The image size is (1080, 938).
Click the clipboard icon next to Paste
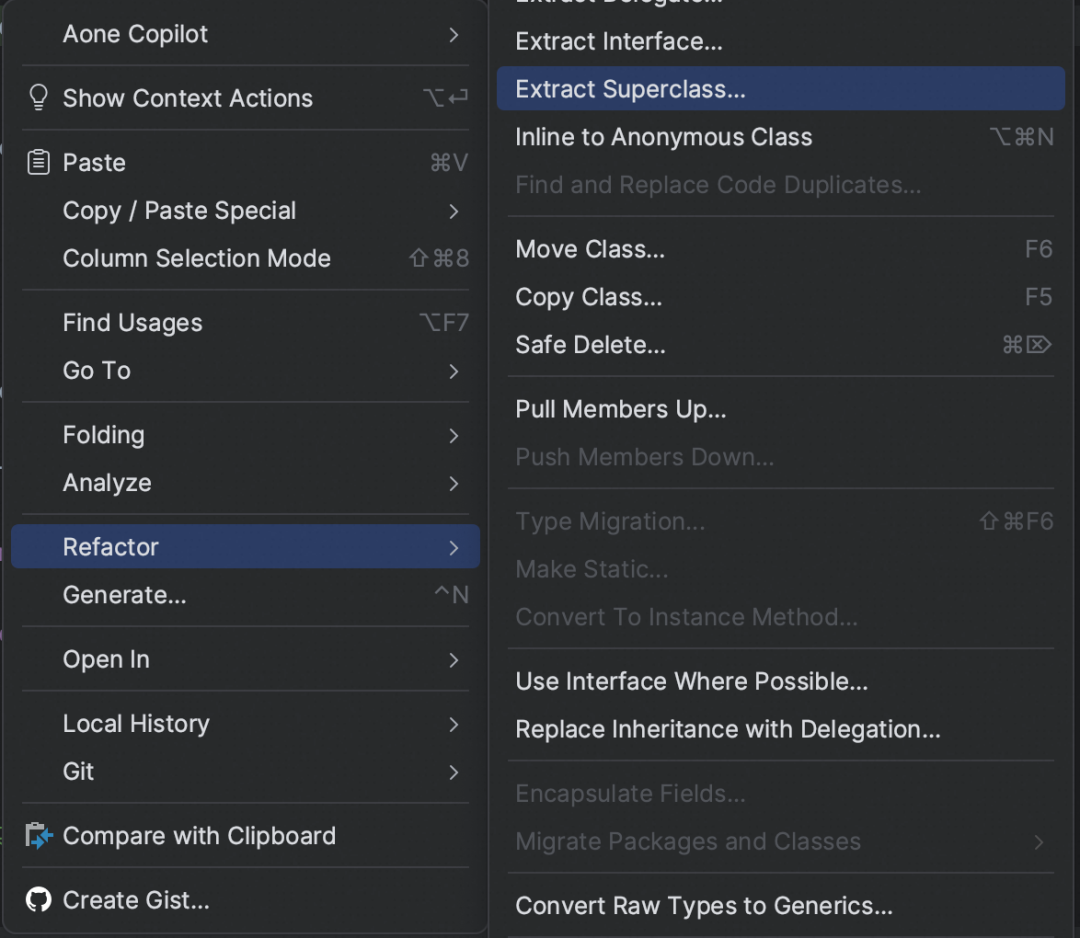pos(39,163)
